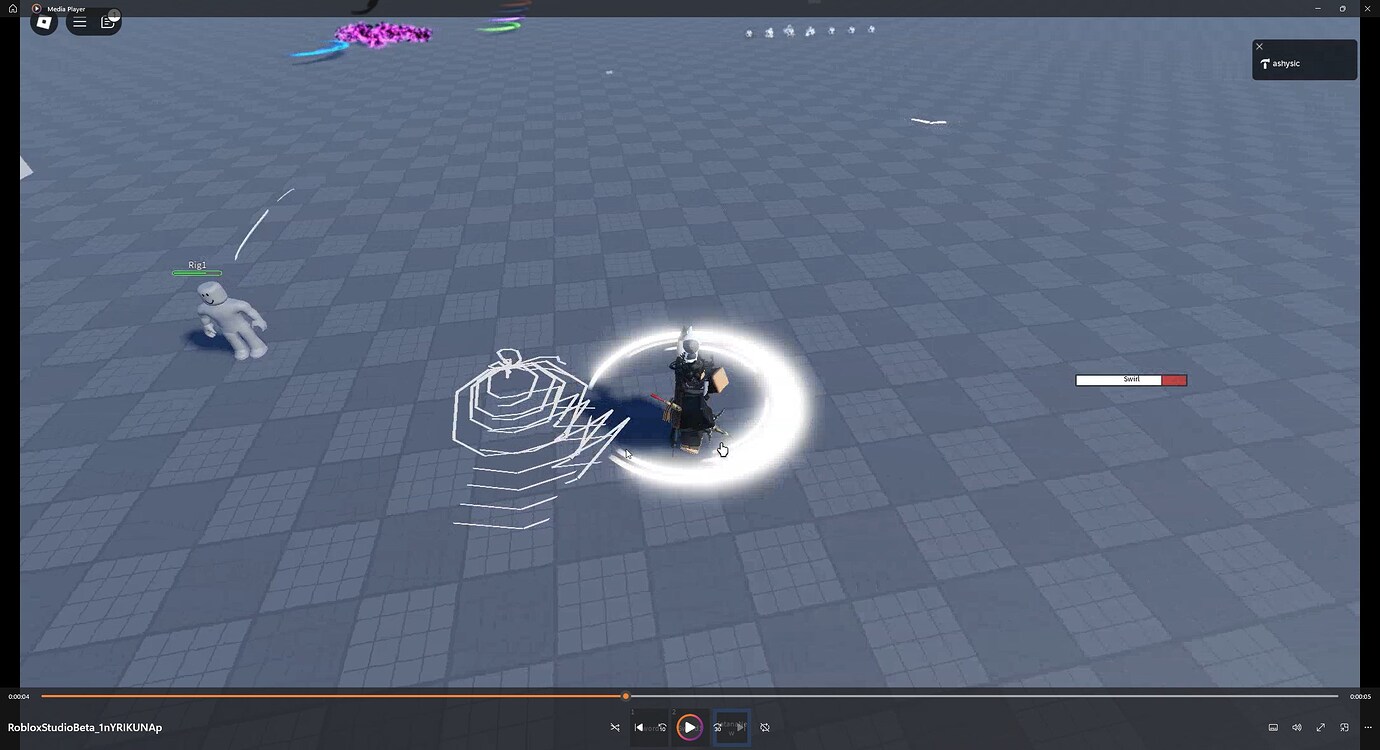Viewport: 1380px width, 750px height.
Task: Click the RobloxStudioBeta video title
Action: tap(85, 727)
